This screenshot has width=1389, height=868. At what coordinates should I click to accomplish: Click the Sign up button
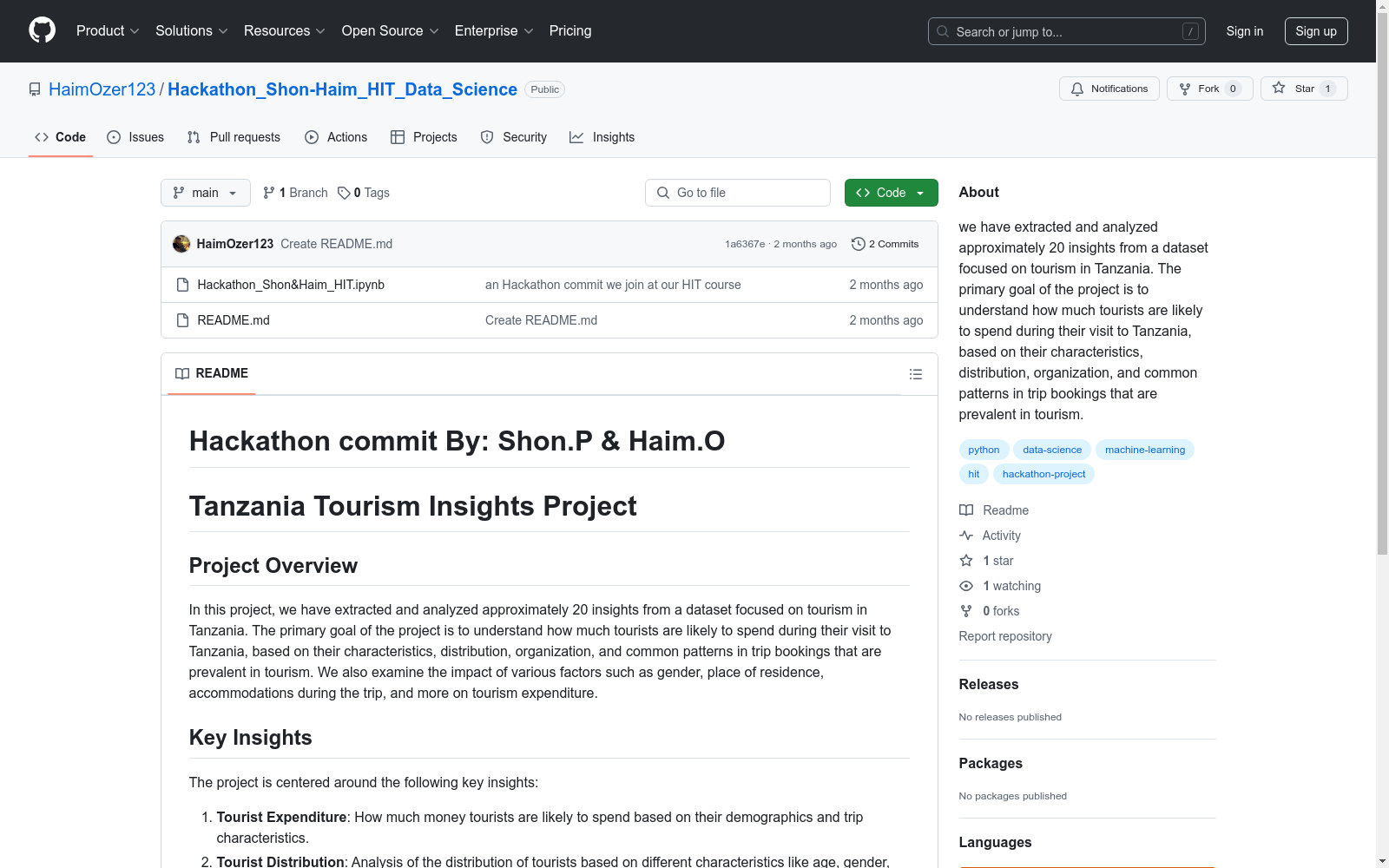[1316, 31]
